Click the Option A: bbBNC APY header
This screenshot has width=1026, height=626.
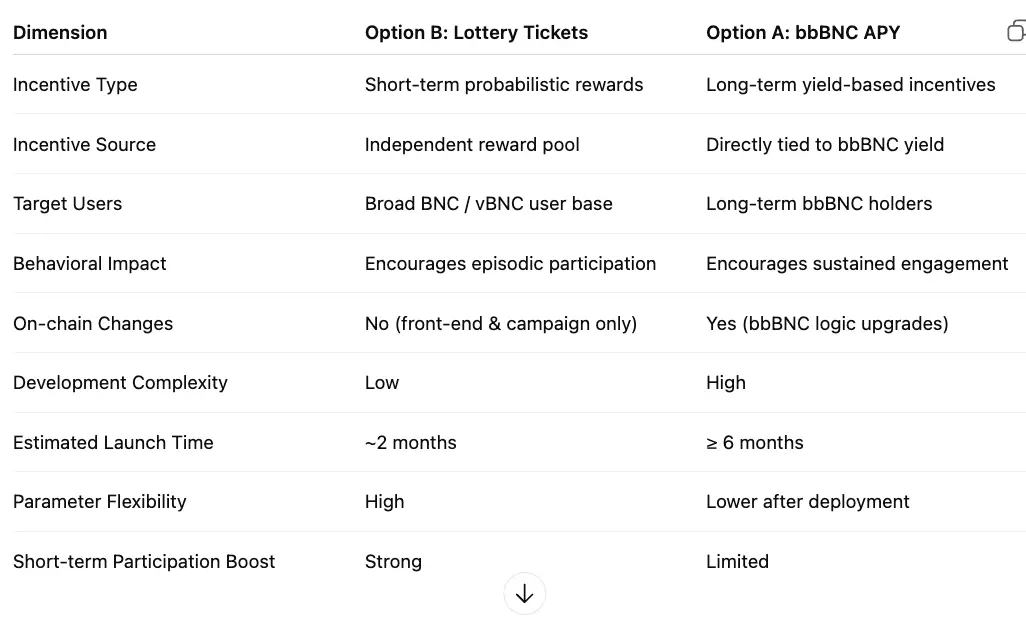click(x=803, y=33)
